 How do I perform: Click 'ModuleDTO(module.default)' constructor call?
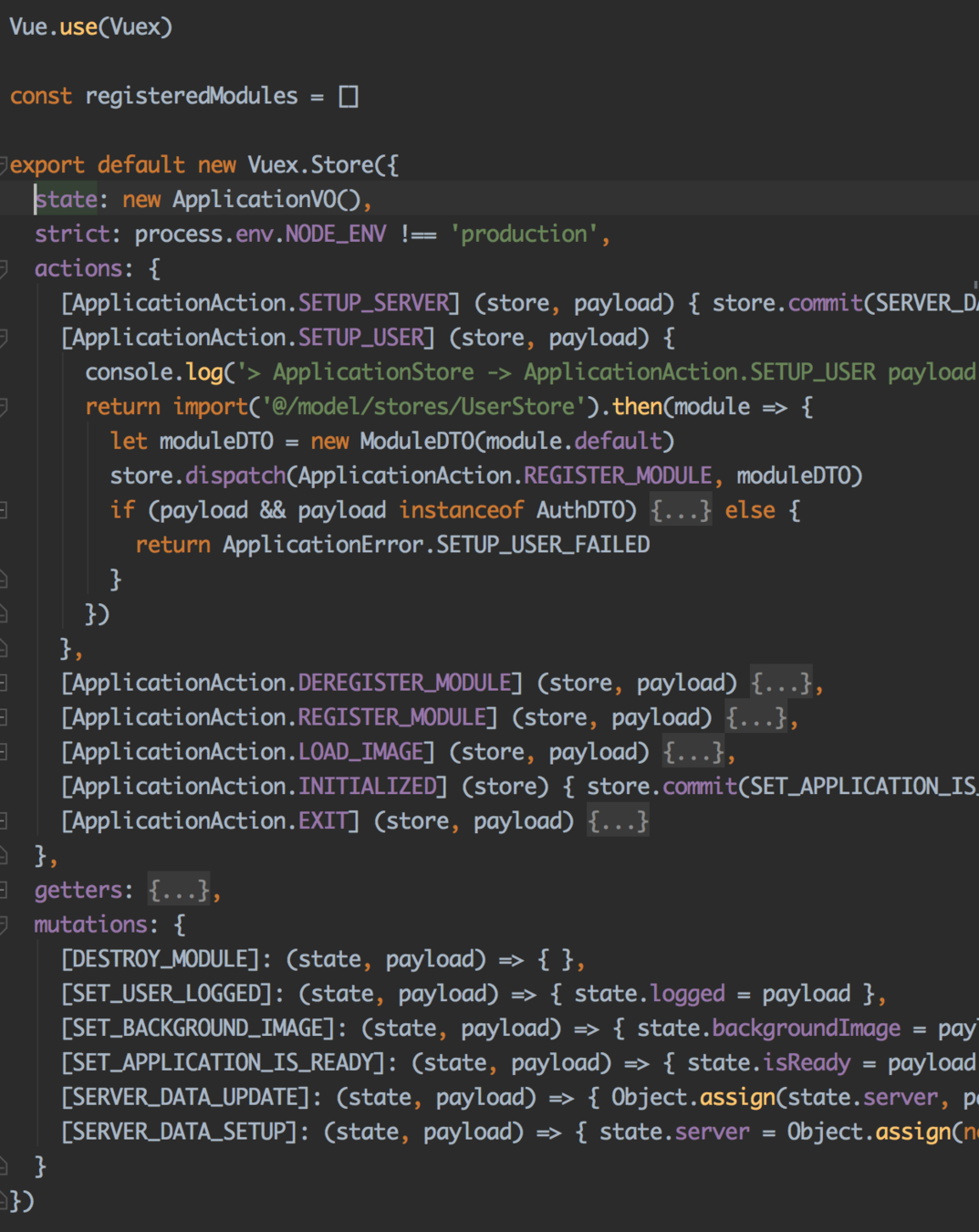(x=517, y=442)
